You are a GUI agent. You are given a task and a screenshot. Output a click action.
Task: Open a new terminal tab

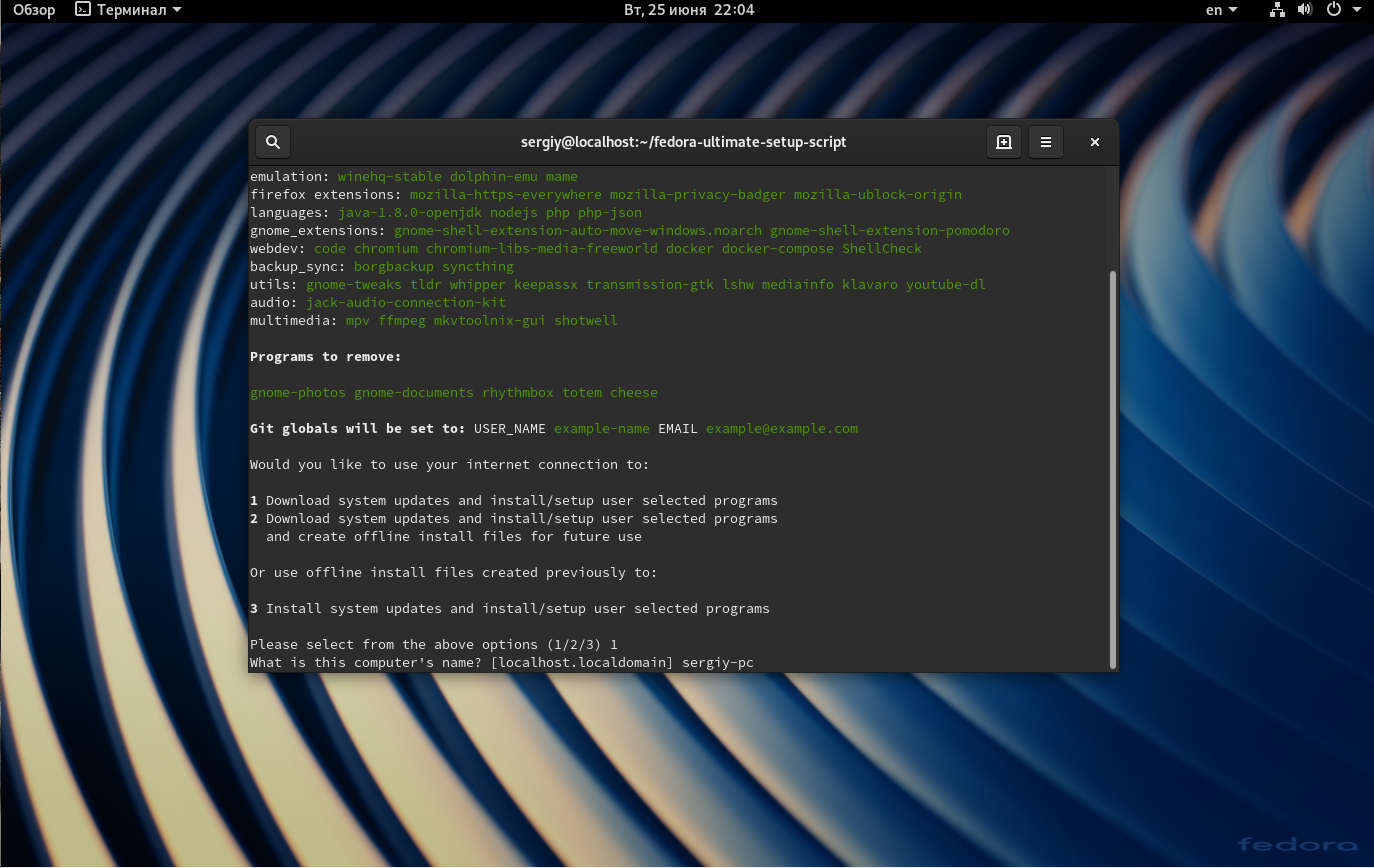1004,142
